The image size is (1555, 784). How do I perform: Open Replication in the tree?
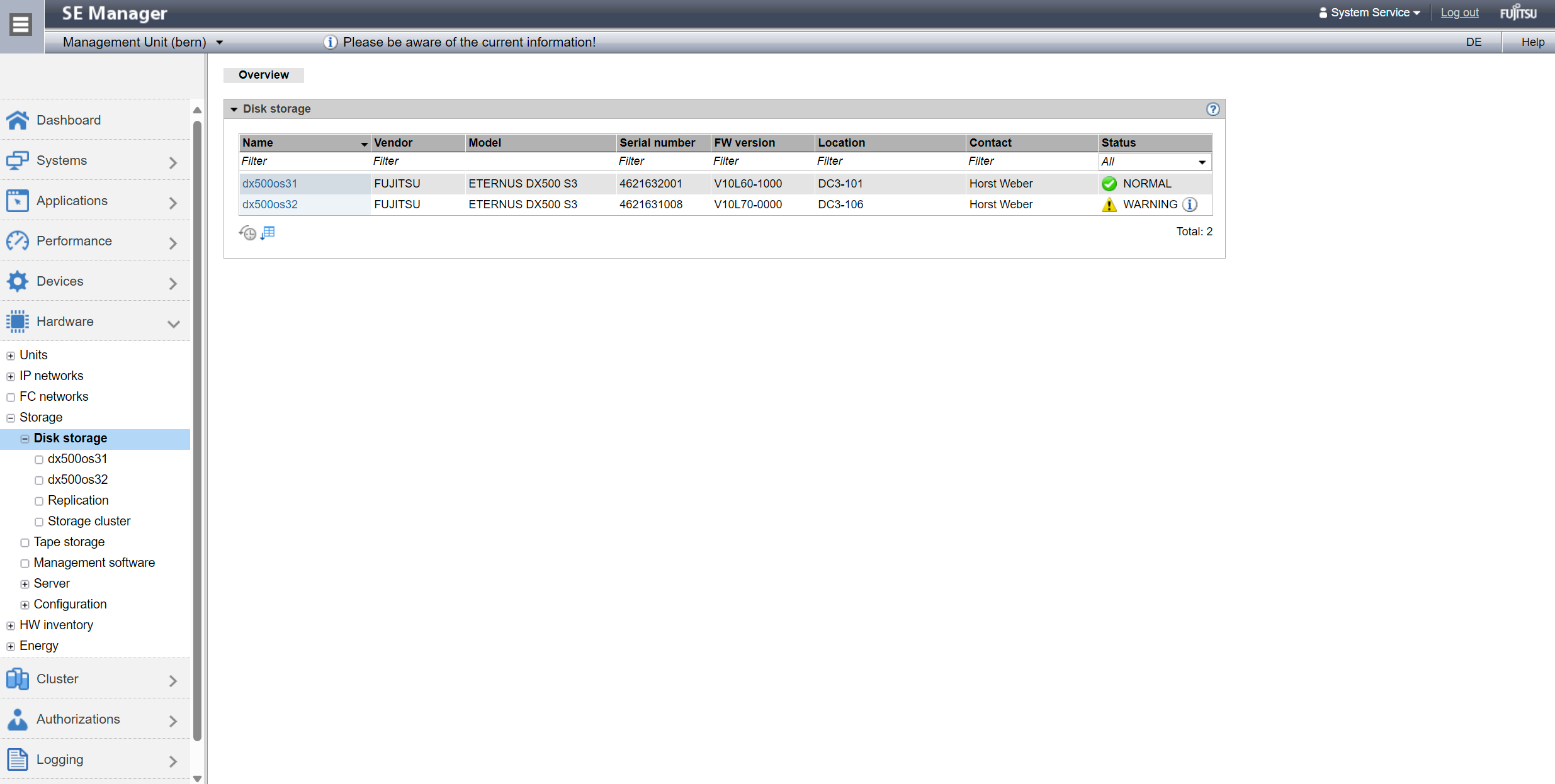78,500
